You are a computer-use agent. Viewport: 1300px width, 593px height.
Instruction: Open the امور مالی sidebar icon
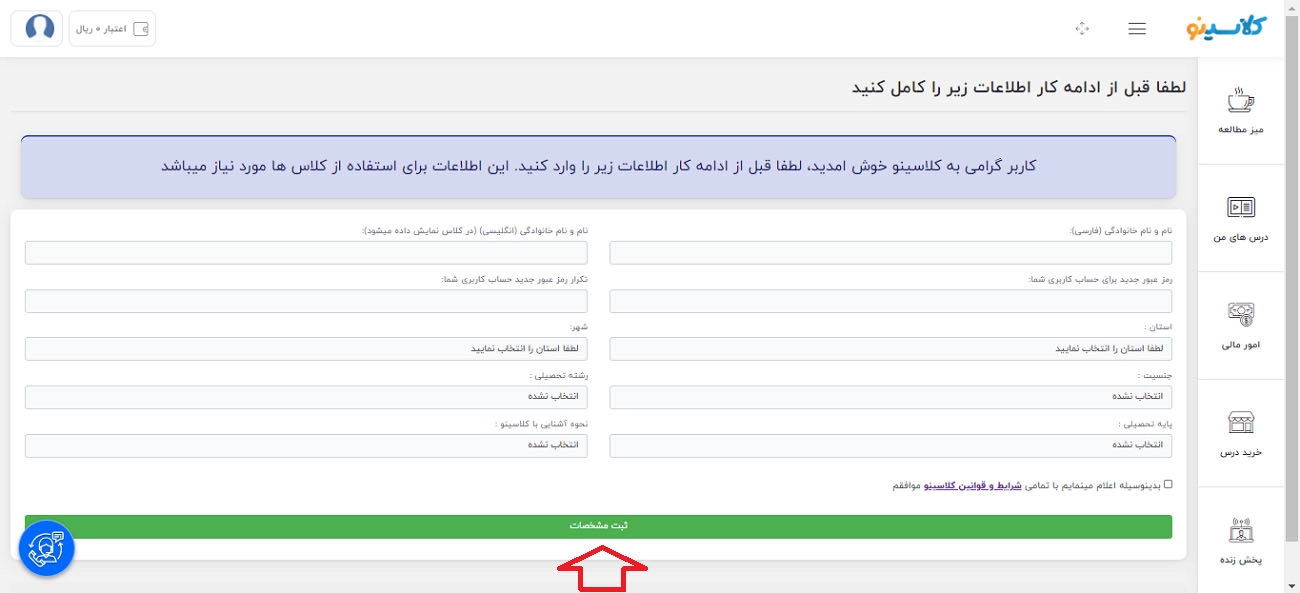click(x=1240, y=318)
